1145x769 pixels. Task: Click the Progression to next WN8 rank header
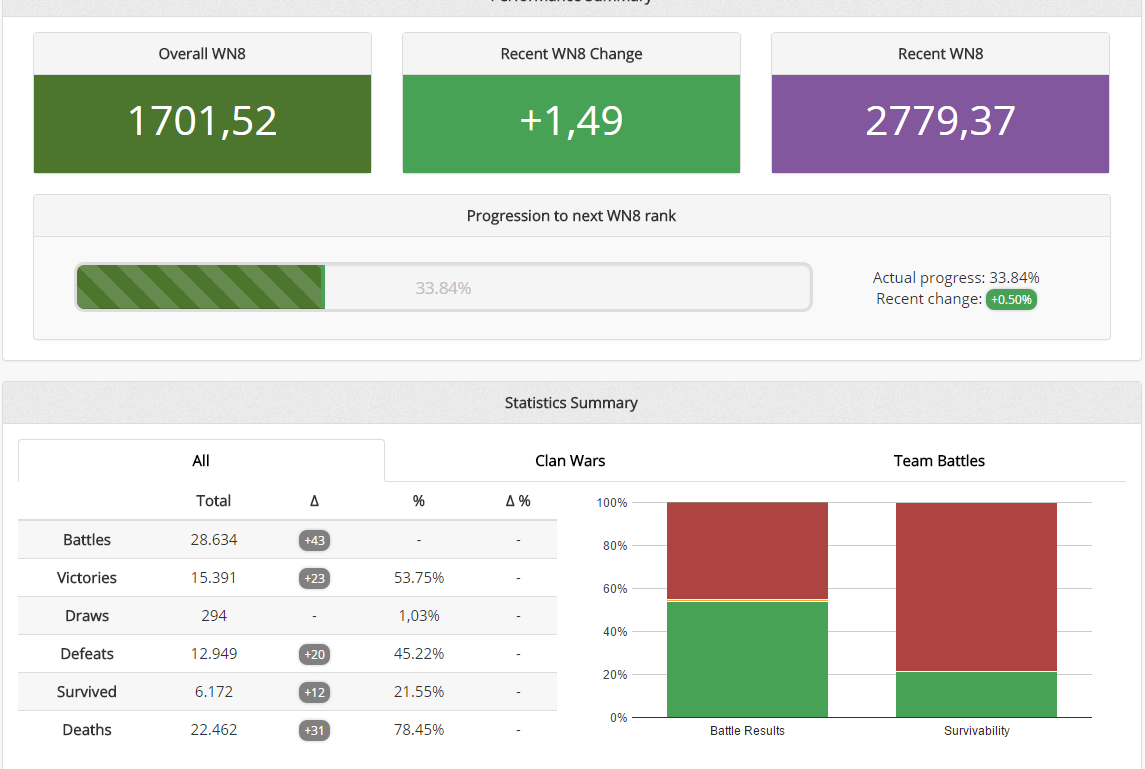pos(571,216)
